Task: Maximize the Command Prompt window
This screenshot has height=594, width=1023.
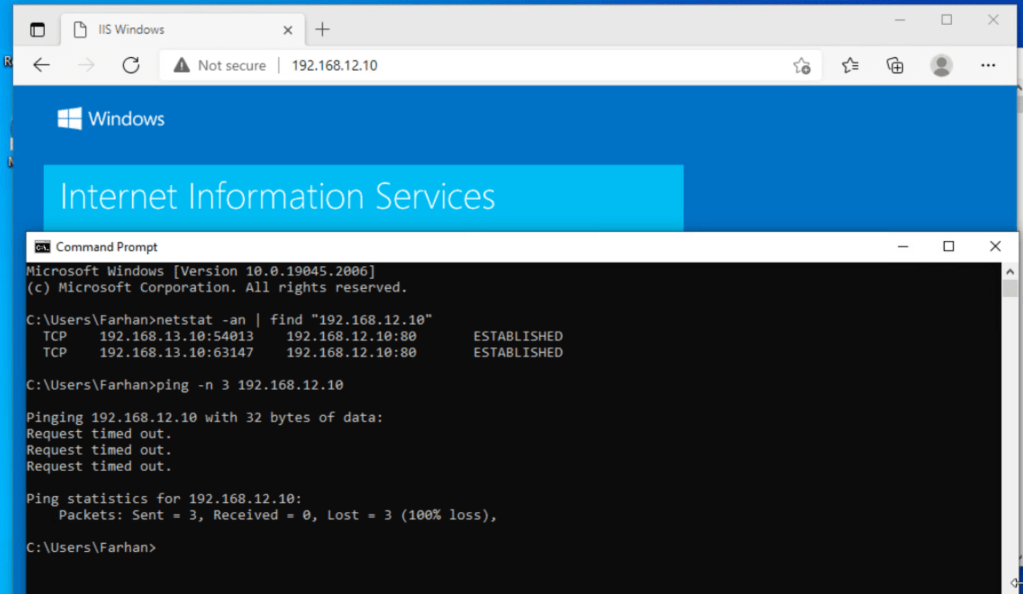Action: click(948, 246)
